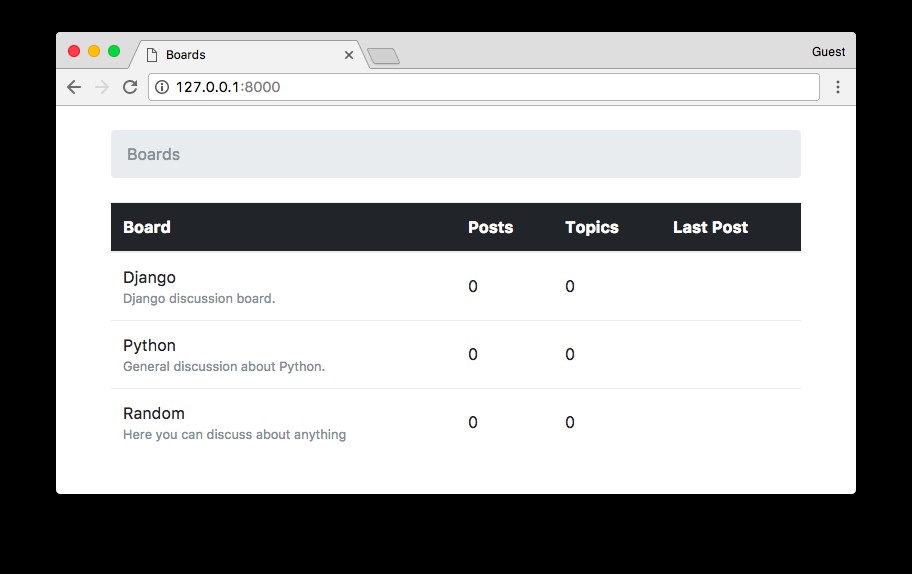Open the site info icon in address bar

pos(162,87)
